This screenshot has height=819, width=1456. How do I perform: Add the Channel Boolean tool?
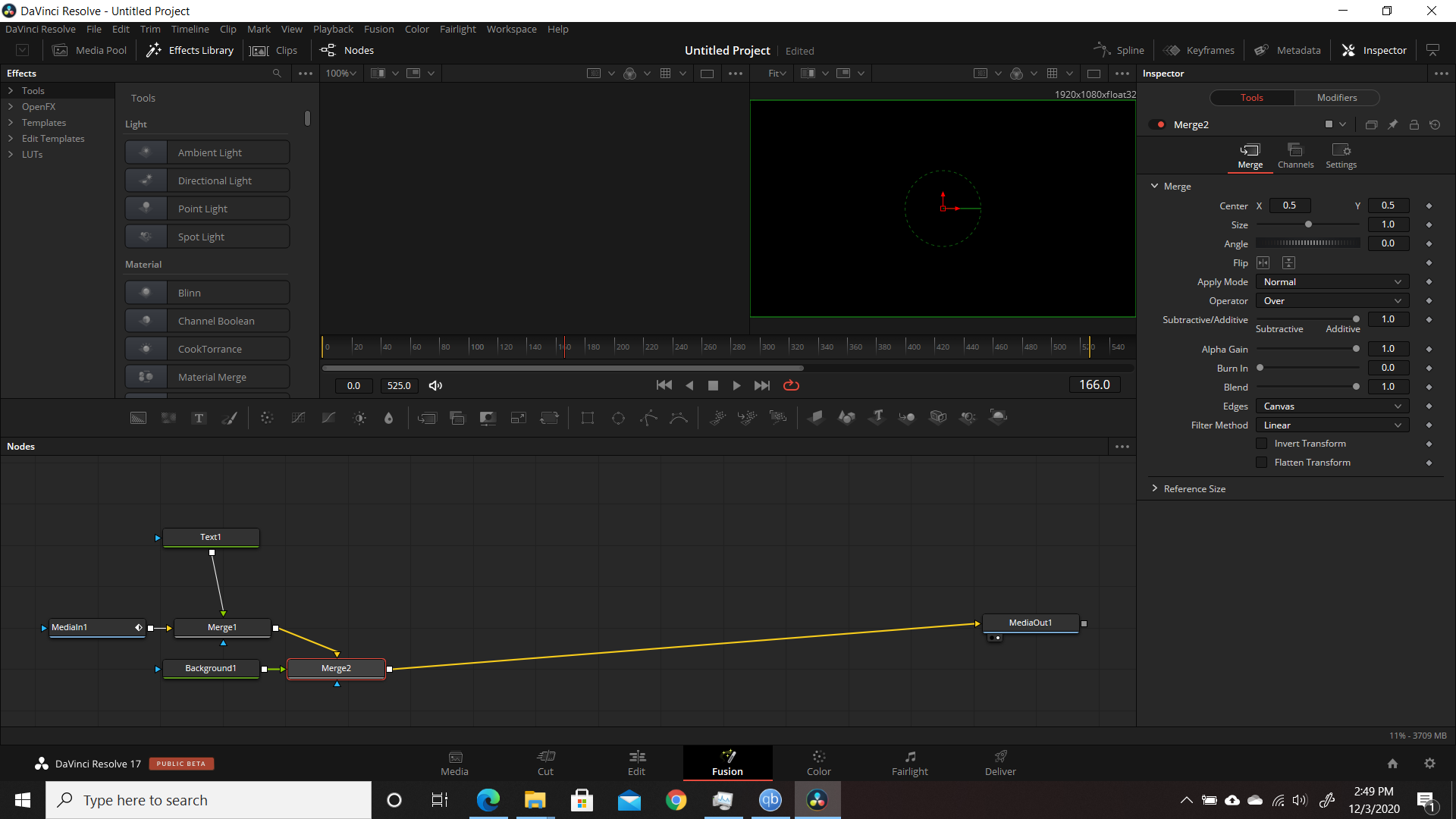(x=207, y=321)
